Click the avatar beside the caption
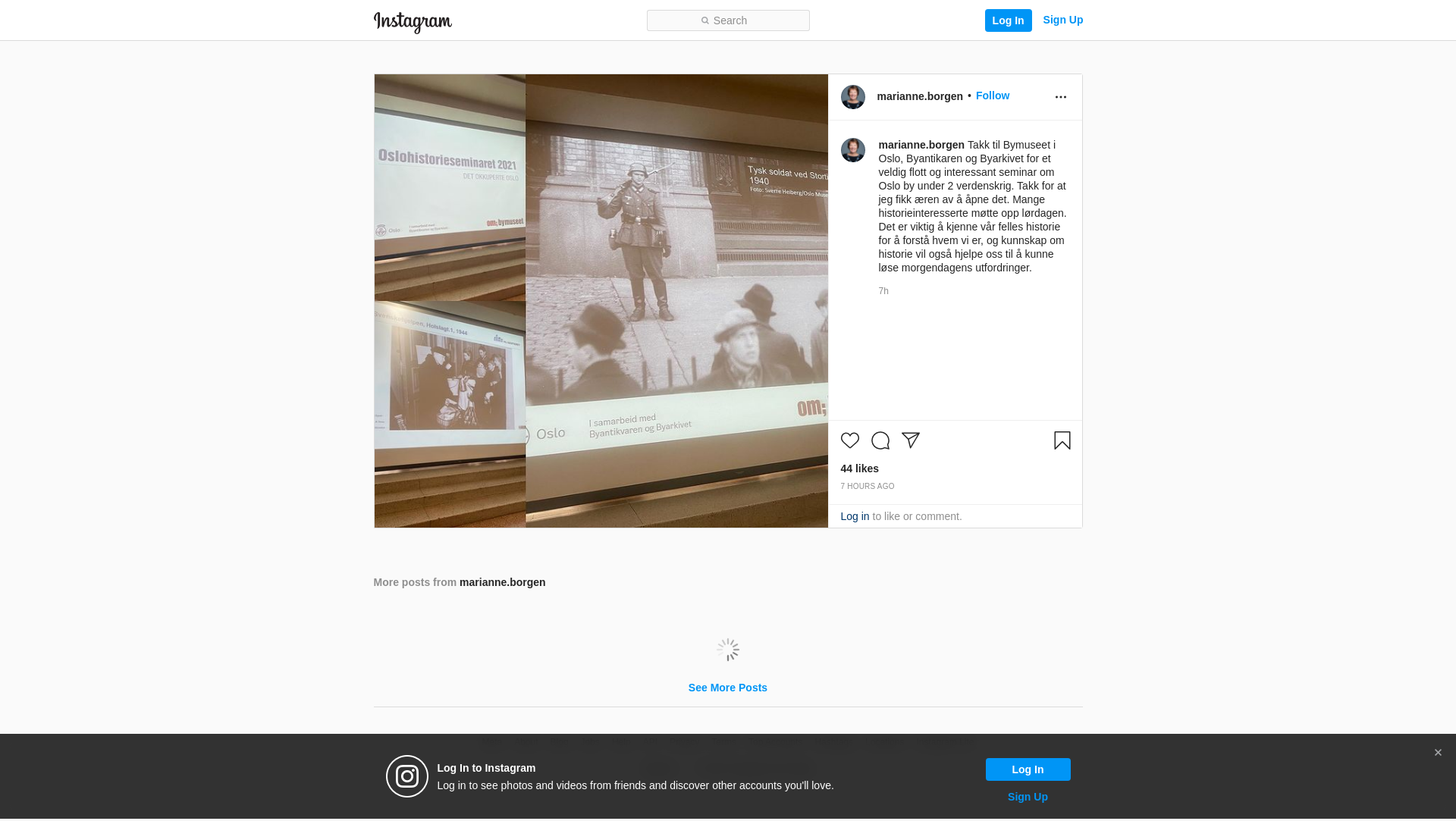The height and width of the screenshot is (821, 1456). coord(852,150)
